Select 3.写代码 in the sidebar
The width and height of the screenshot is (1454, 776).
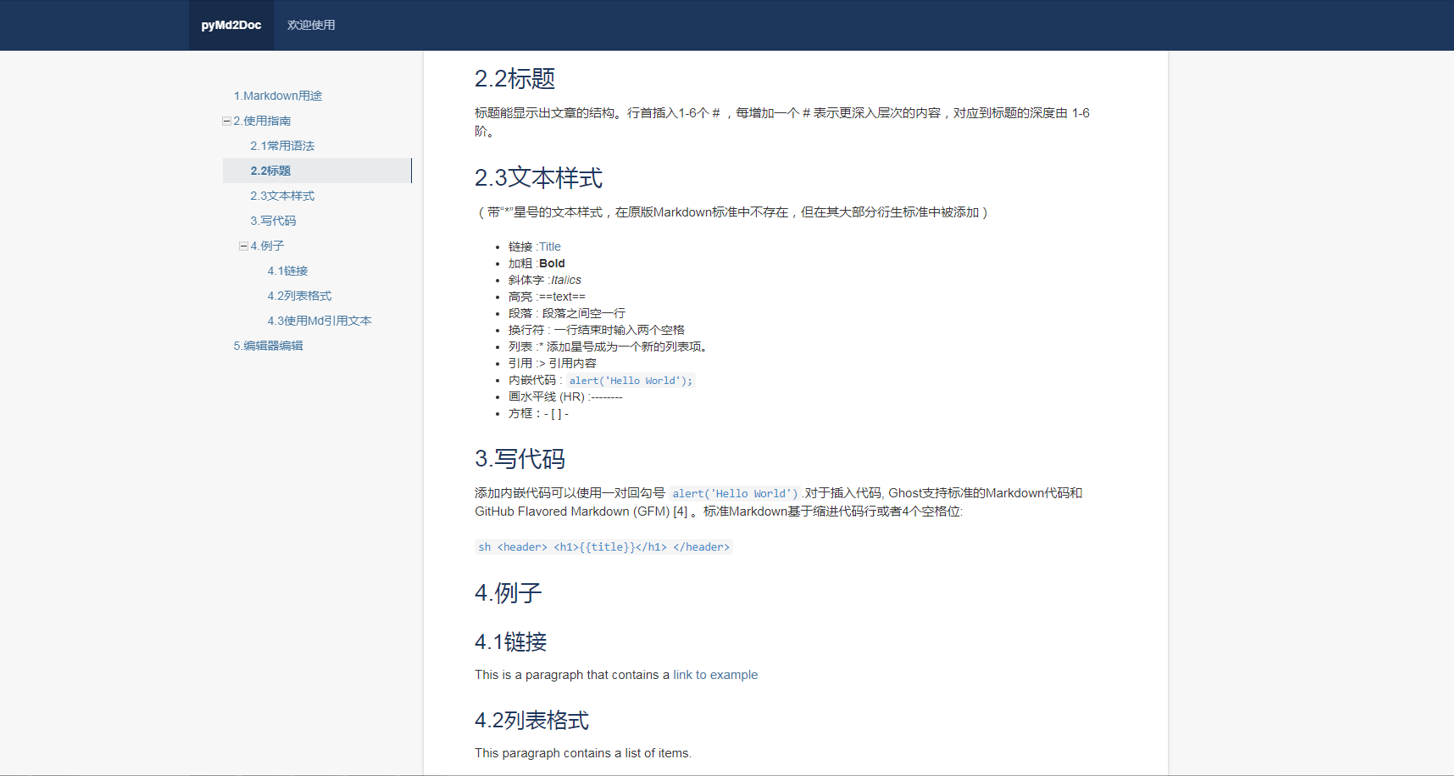[x=274, y=220]
